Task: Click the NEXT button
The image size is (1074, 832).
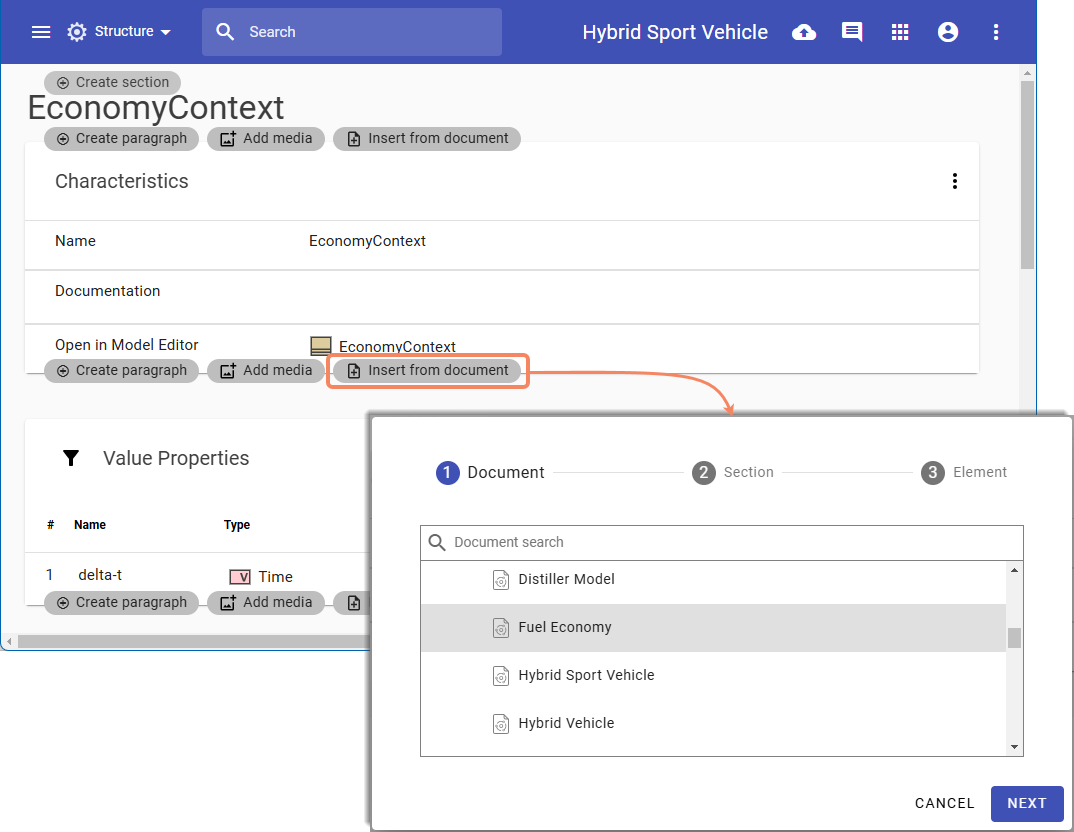Action: tap(1026, 804)
